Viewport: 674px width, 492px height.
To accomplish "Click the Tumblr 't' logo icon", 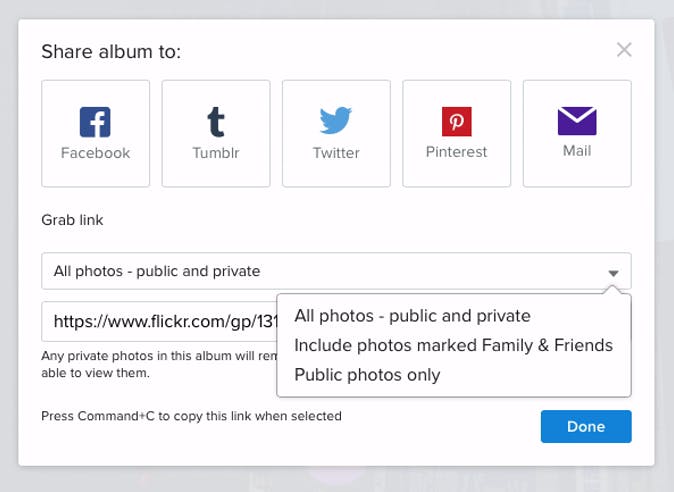I will point(216,122).
